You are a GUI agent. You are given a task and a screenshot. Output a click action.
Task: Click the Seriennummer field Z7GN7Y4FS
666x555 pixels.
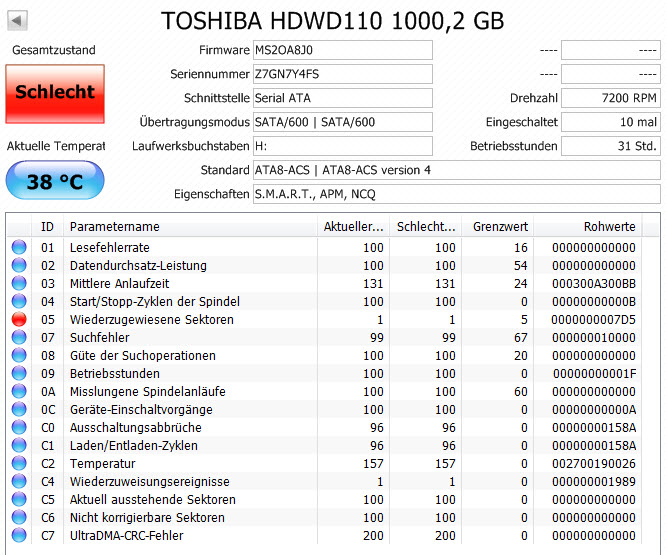pyautogui.click(x=343, y=74)
